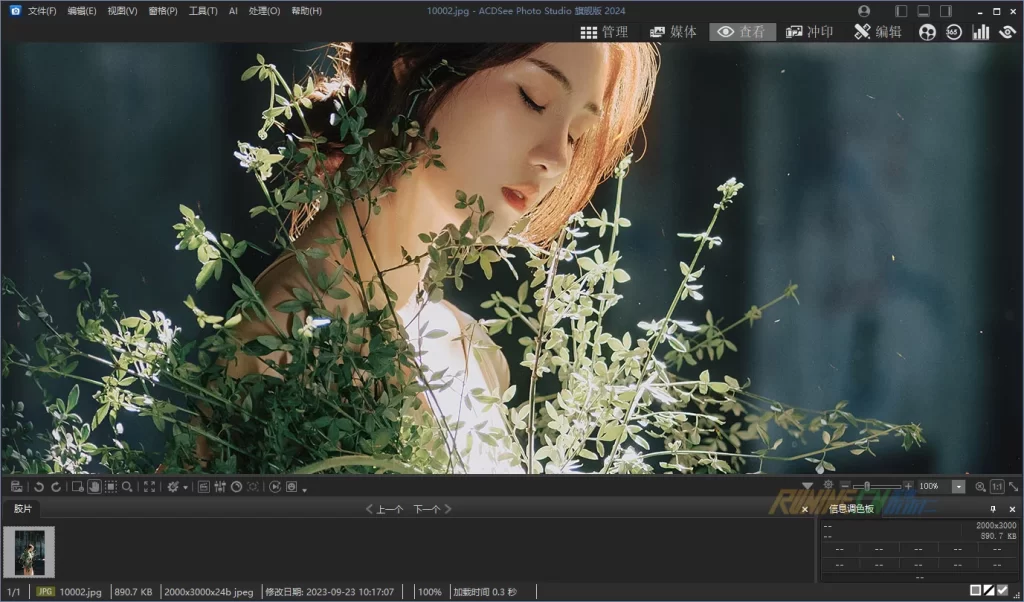Expand the auto settings gear dropdown
Image resolution: width=1024 pixels, height=602 pixels.
186,488
